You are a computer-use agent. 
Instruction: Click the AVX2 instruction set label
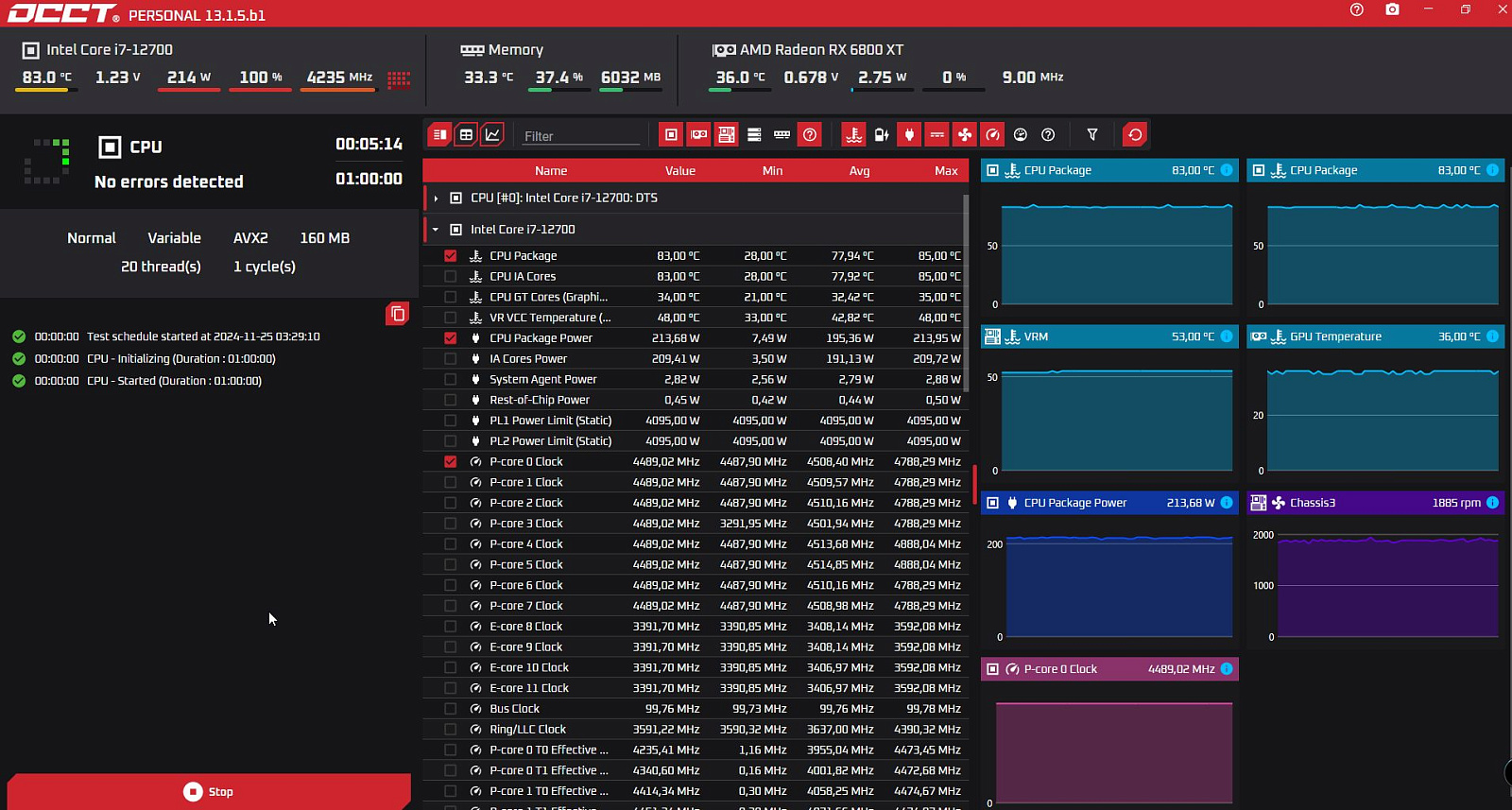click(250, 238)
